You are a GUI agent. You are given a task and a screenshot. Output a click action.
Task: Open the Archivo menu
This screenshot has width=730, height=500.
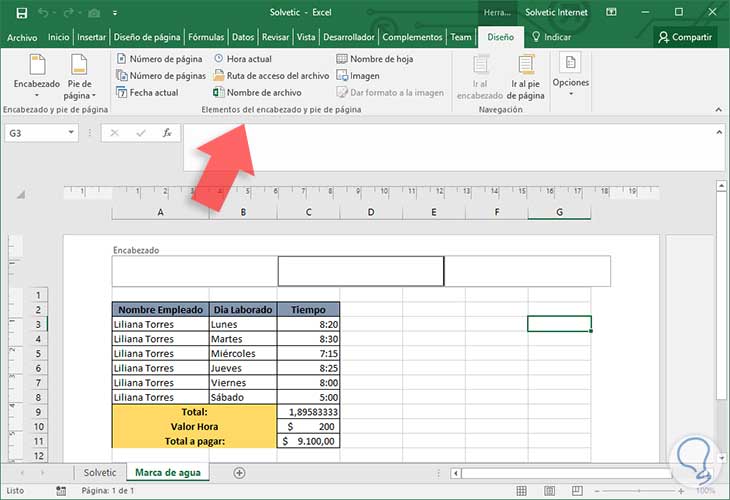tap(22, 37)
